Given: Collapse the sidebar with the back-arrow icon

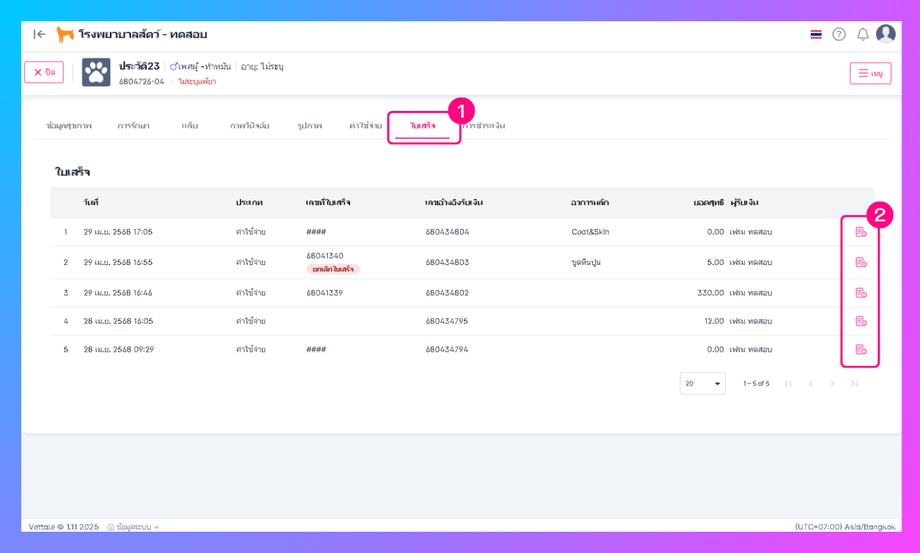Looking at the screenshot, I should [39, 35].
